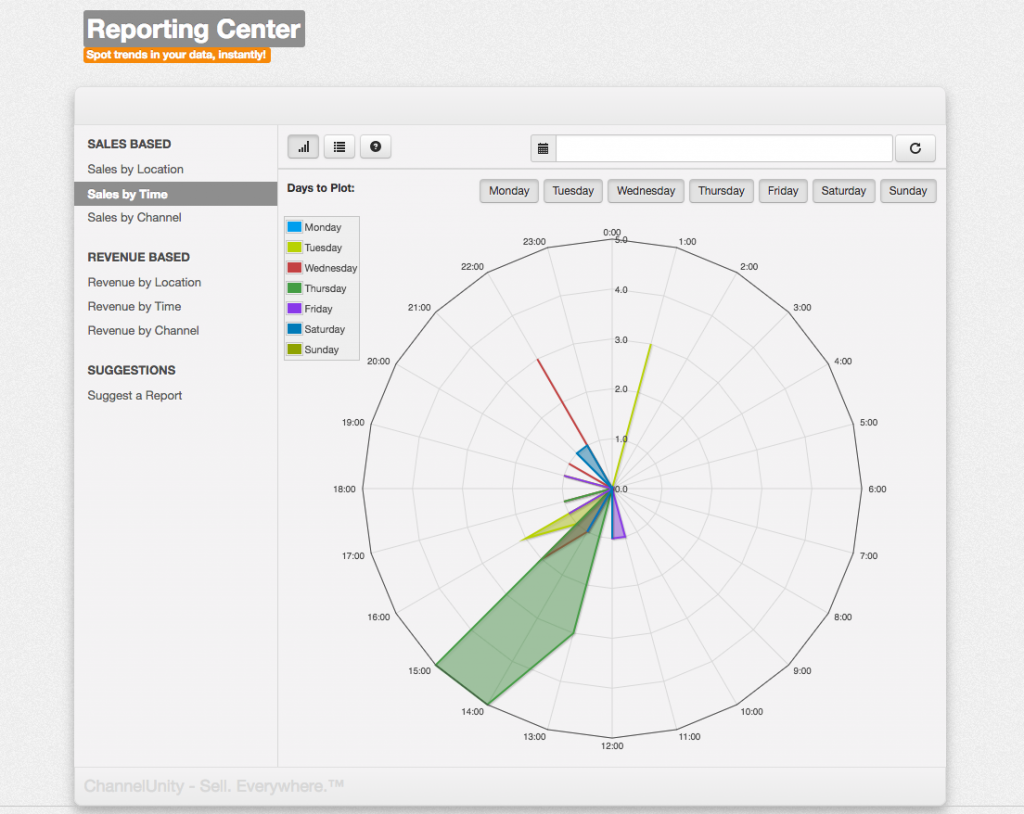Click Reporting Center title heading
1024x814 pixels.
point(194,29)
